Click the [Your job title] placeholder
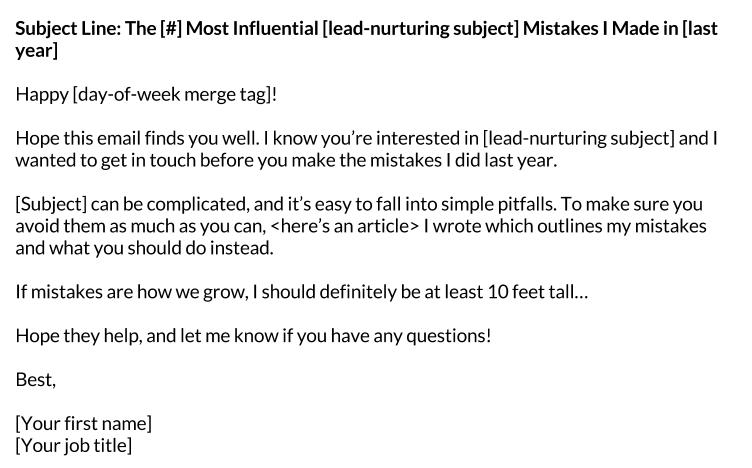The image size is (752, 468). 73,445
